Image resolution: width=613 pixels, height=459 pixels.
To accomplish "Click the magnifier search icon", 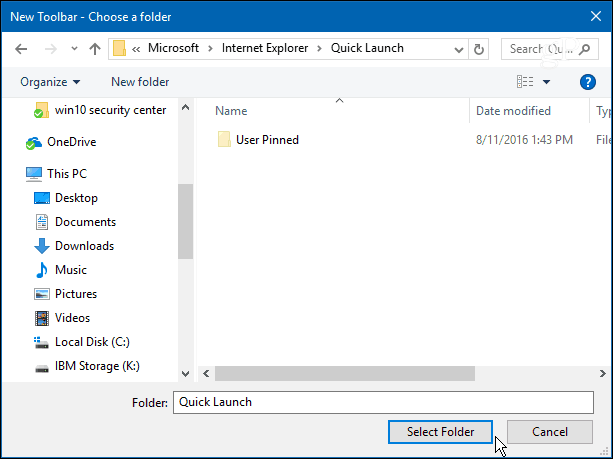I will (x=584, y=49).
